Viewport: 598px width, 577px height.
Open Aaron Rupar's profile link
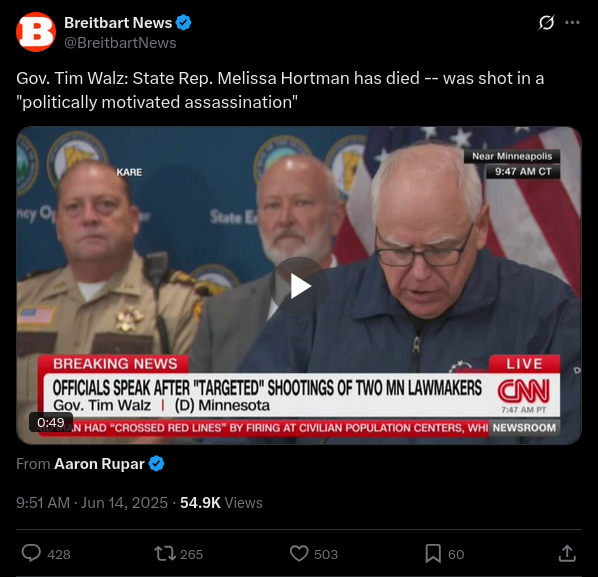[99, 464]
